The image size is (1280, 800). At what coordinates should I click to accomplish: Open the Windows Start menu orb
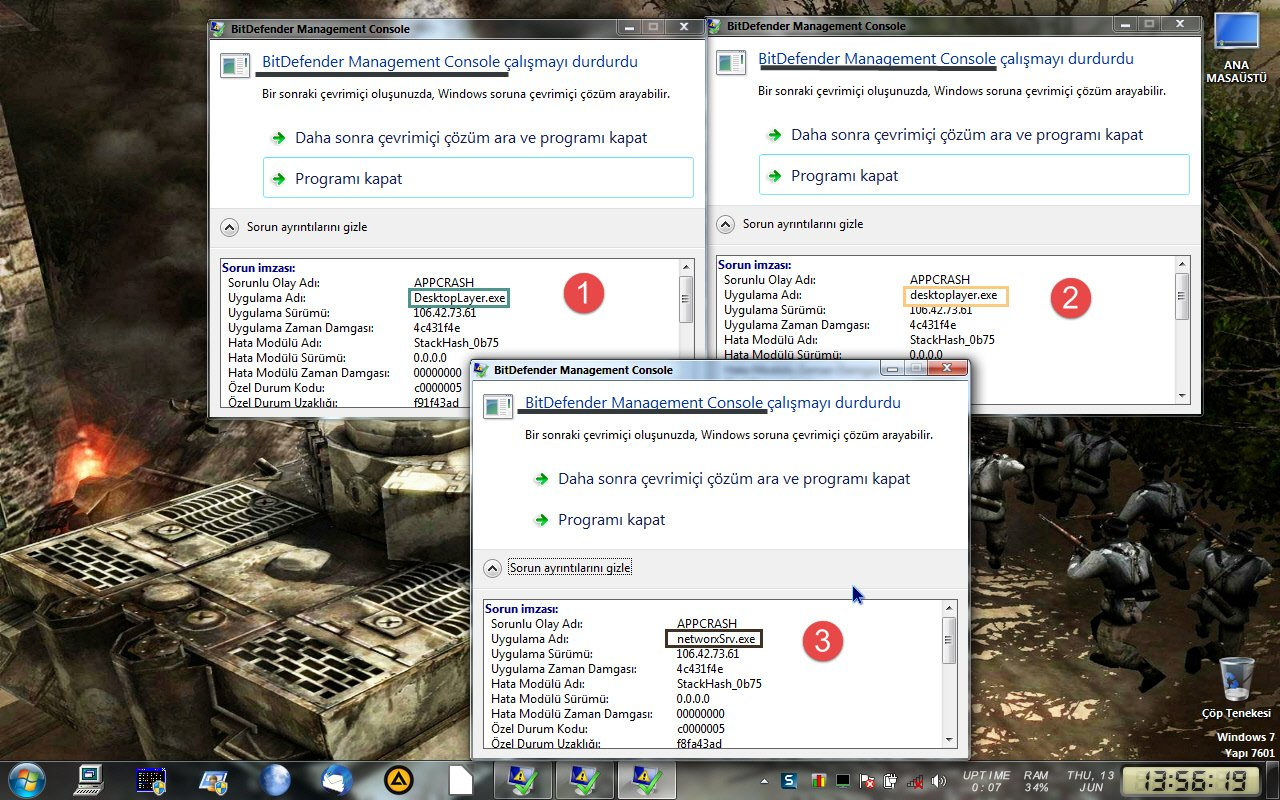(26, 779)
